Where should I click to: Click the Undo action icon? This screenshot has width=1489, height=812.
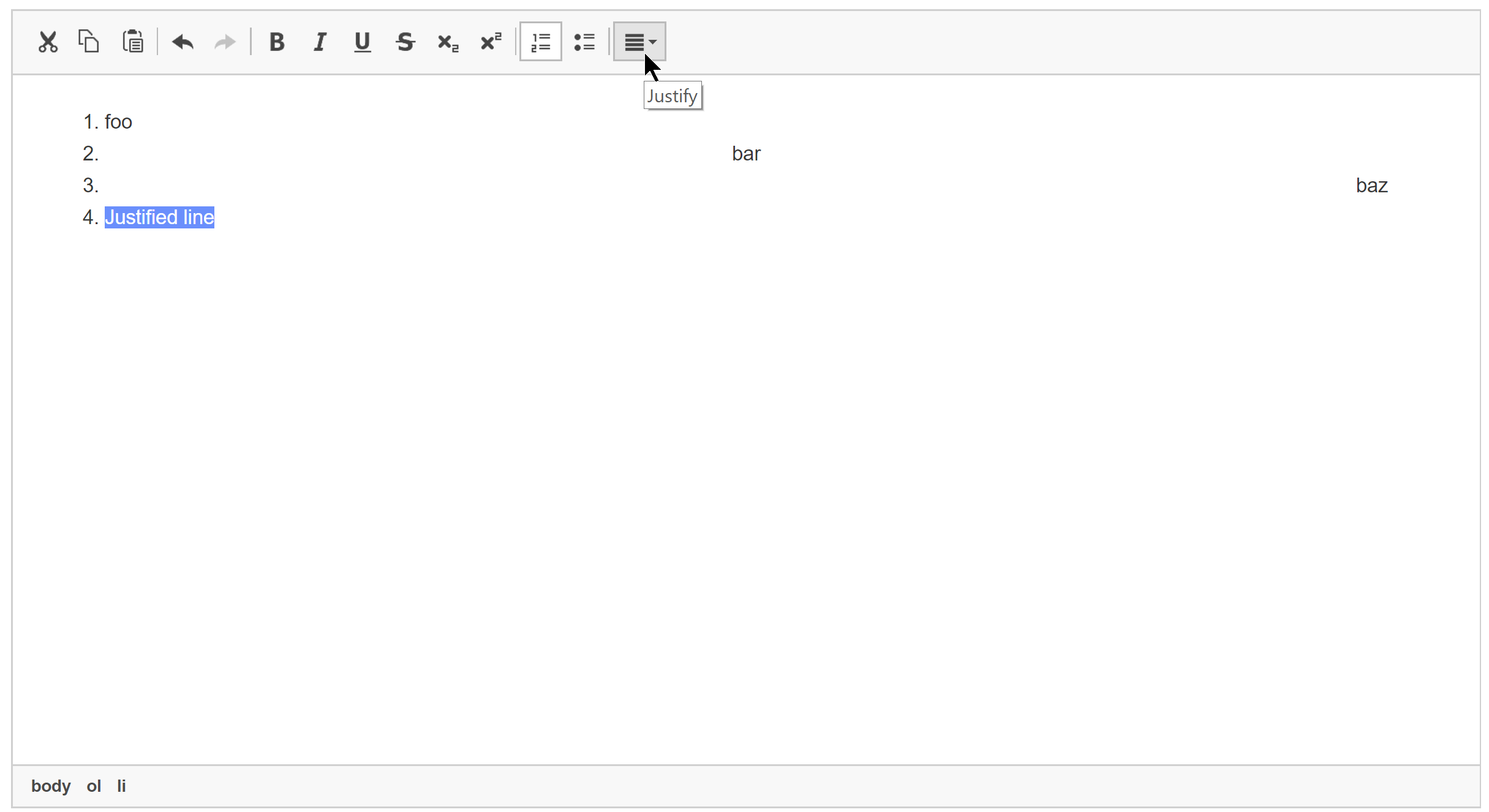(x=182, y=40)
